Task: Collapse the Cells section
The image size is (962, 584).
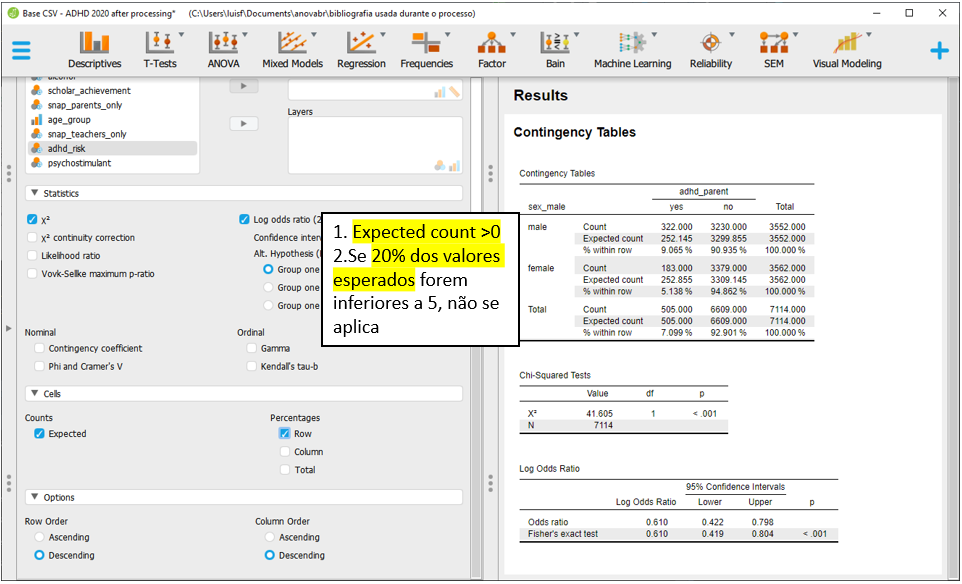Action: click(35, 394)
